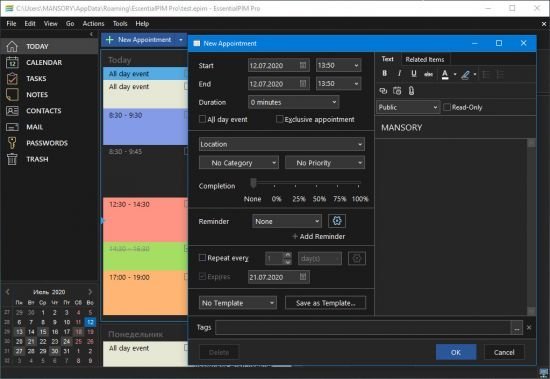Image resolution: width=550 pixels, height=379 pixels.
Task: Confirm appointment with OK button
Action: [456, 352]
